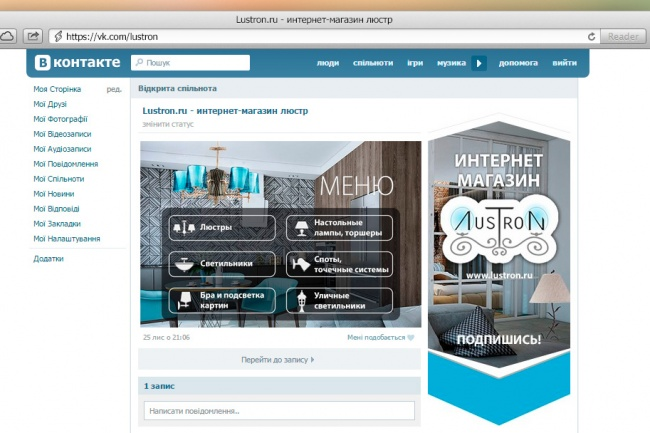Click the spotlight icon for Споты
The width and height of the screenshot is (650, 433).
pyautogui.click(x=301, y=264)
